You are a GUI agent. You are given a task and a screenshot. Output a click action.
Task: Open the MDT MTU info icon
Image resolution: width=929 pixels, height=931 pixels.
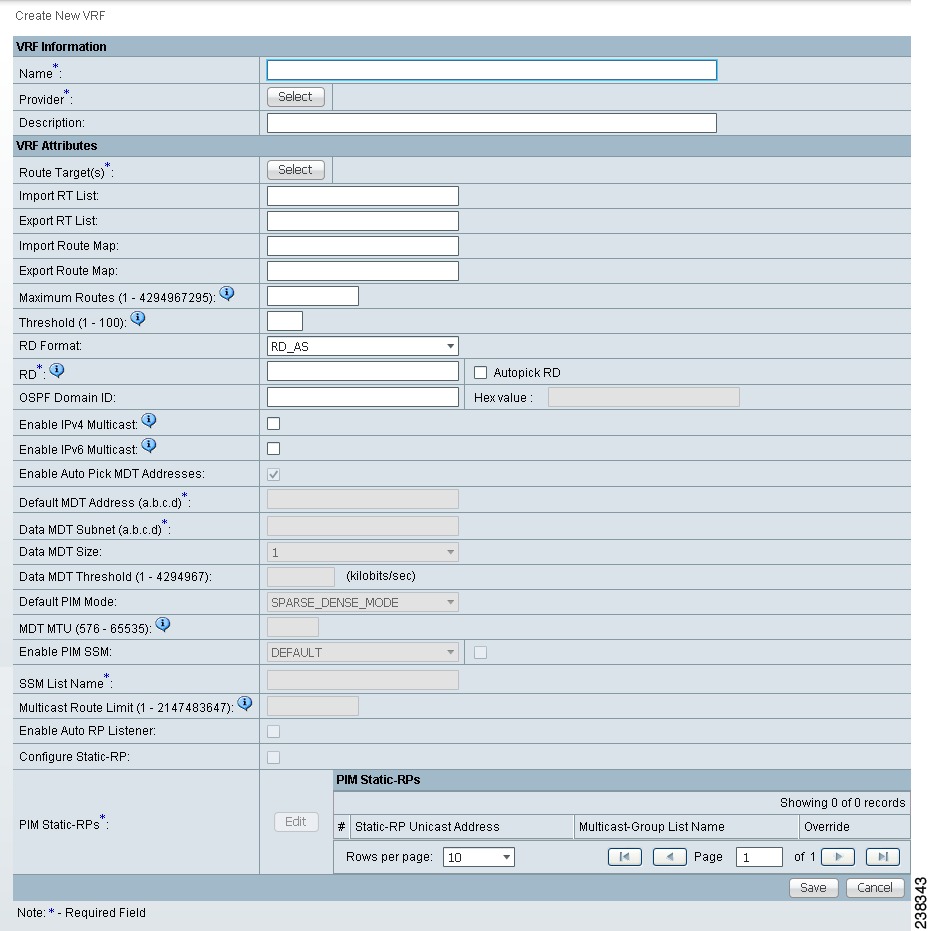pos(163,625)
